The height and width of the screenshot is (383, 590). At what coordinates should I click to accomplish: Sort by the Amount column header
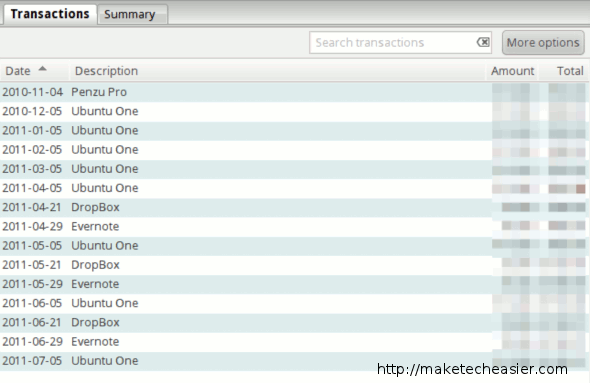(x=512, y=71)
